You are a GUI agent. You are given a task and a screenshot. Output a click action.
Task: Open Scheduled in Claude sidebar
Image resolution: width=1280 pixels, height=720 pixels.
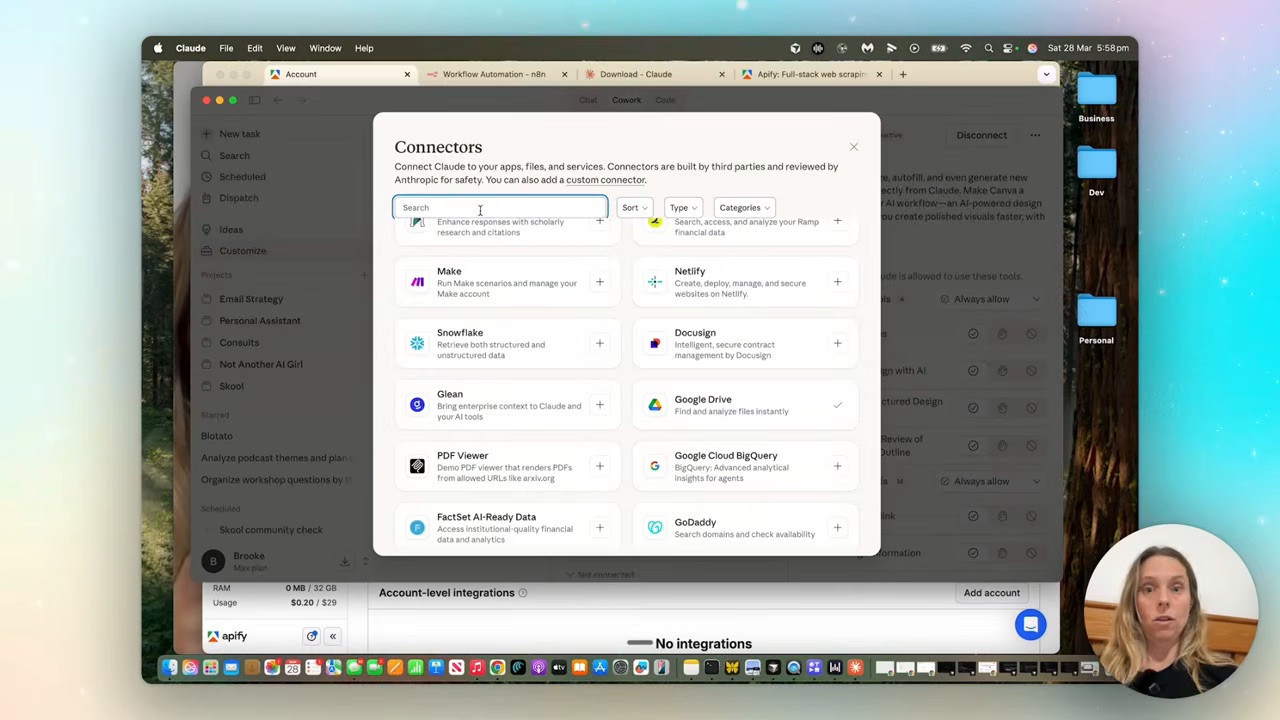pyautogui.click(x=242, y=177)
